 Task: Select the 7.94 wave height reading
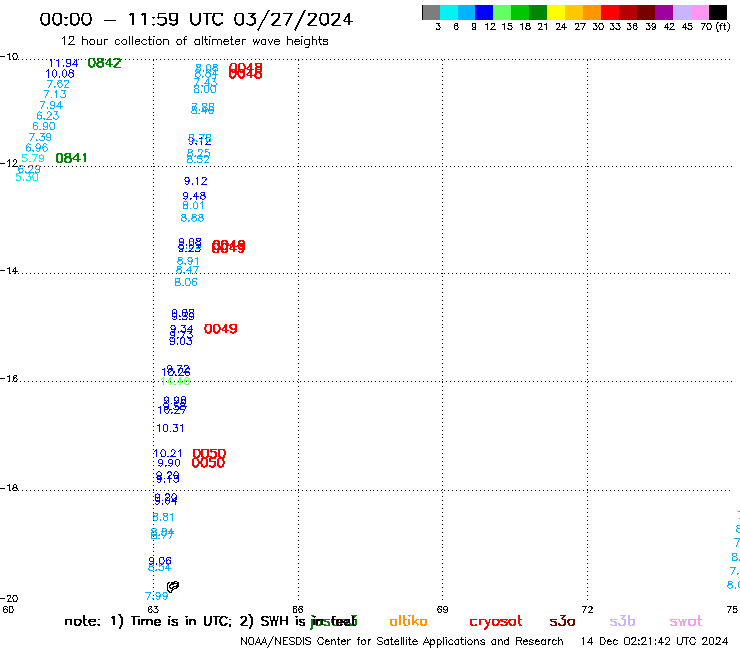(x=51, y=105)
